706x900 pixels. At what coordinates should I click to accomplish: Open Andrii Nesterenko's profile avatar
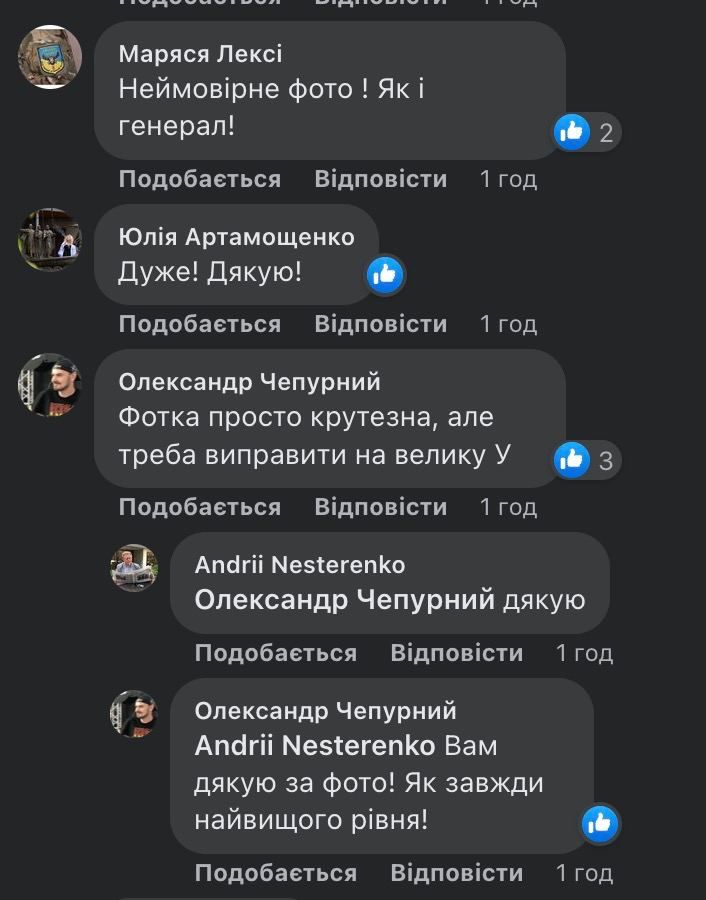(134, 569)
